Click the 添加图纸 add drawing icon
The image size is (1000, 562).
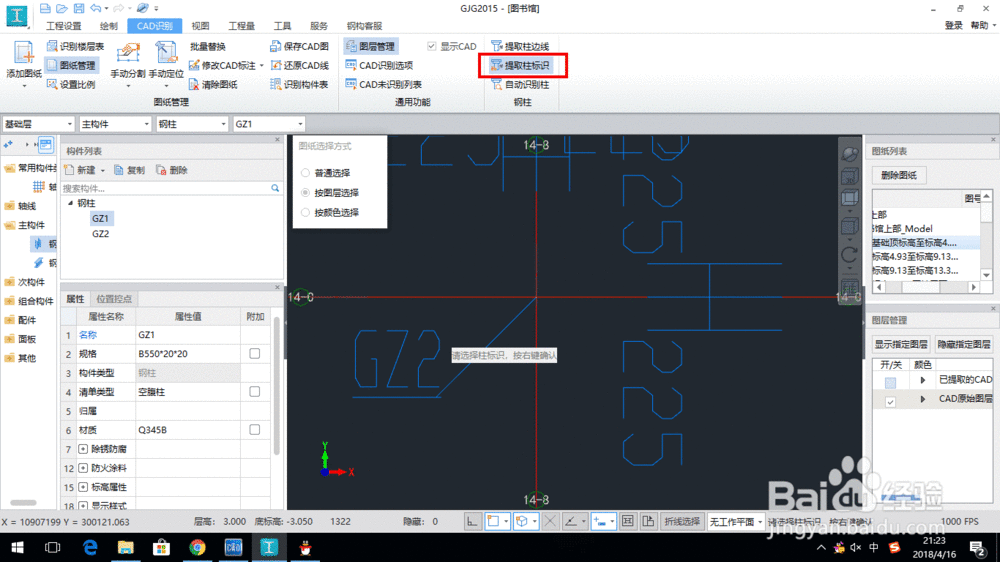pos(23,54)
